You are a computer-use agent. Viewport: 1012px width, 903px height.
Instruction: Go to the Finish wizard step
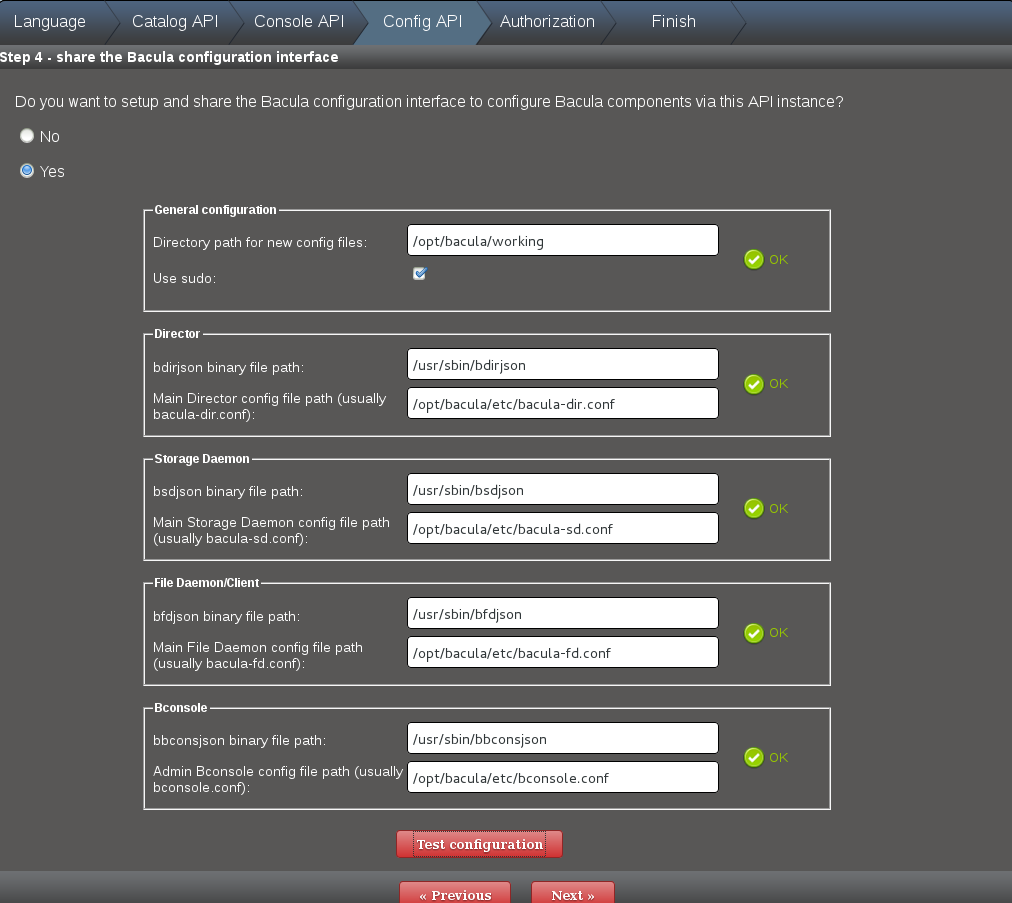[x=673, y=21]
